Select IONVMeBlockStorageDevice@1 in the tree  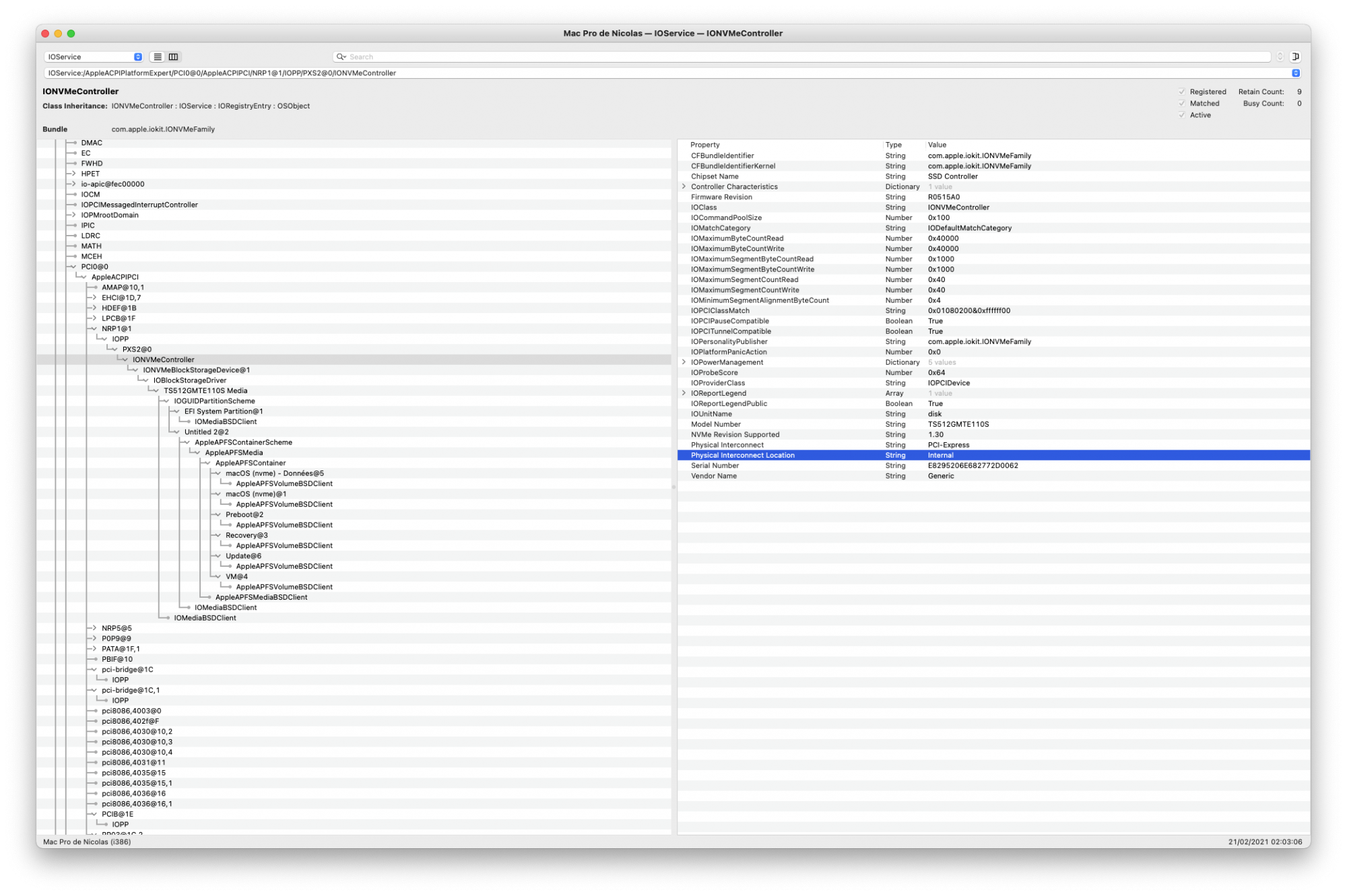196,370
